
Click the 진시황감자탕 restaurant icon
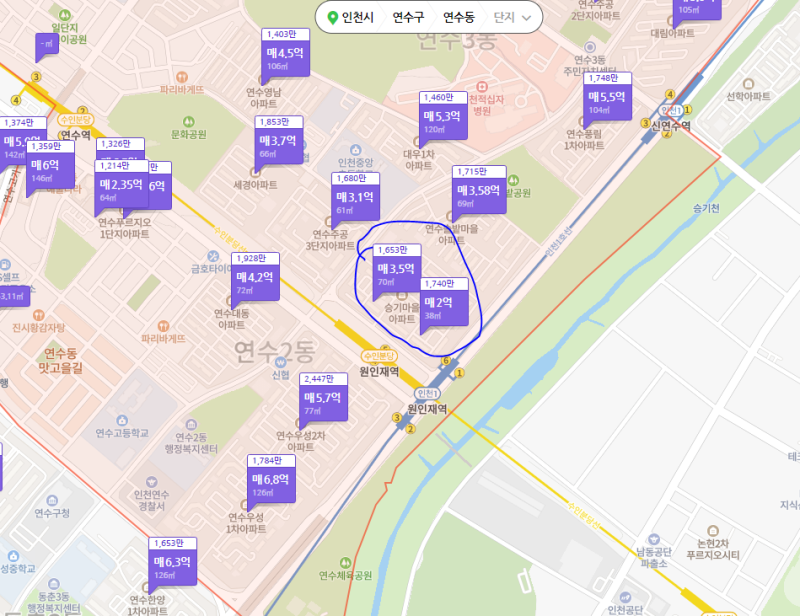[38, 315]
